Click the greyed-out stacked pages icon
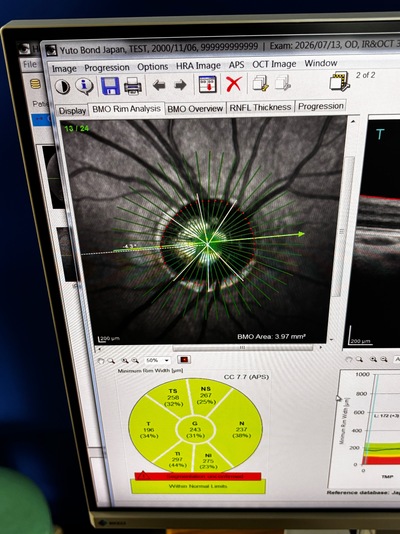400x534 pixels. (283, 82)
